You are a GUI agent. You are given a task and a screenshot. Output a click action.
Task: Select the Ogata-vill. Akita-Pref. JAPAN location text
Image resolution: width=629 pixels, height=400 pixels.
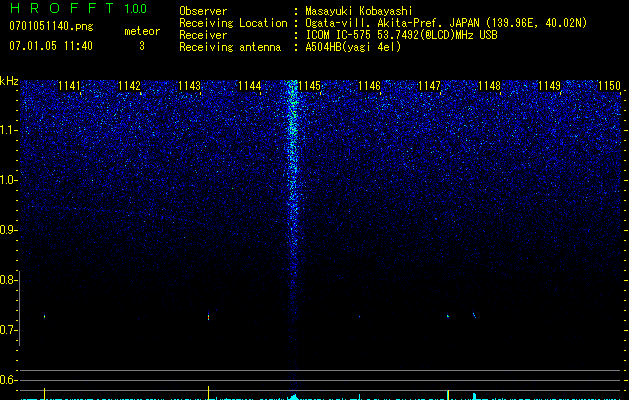tap(446, 23)
